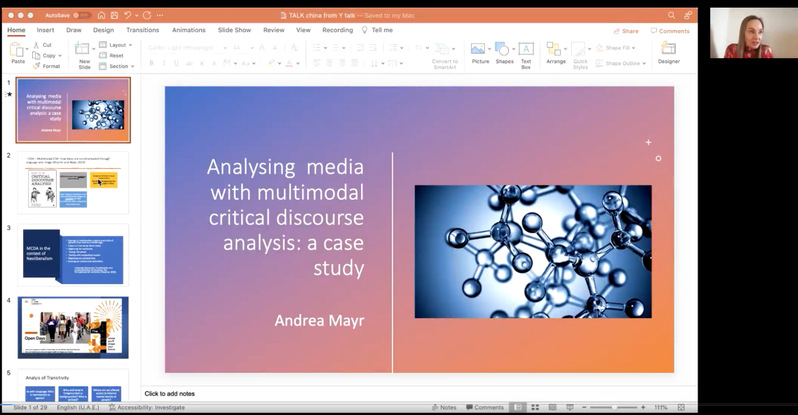
Task: Switch to the Transitions tab
Action: coord(142,30)
